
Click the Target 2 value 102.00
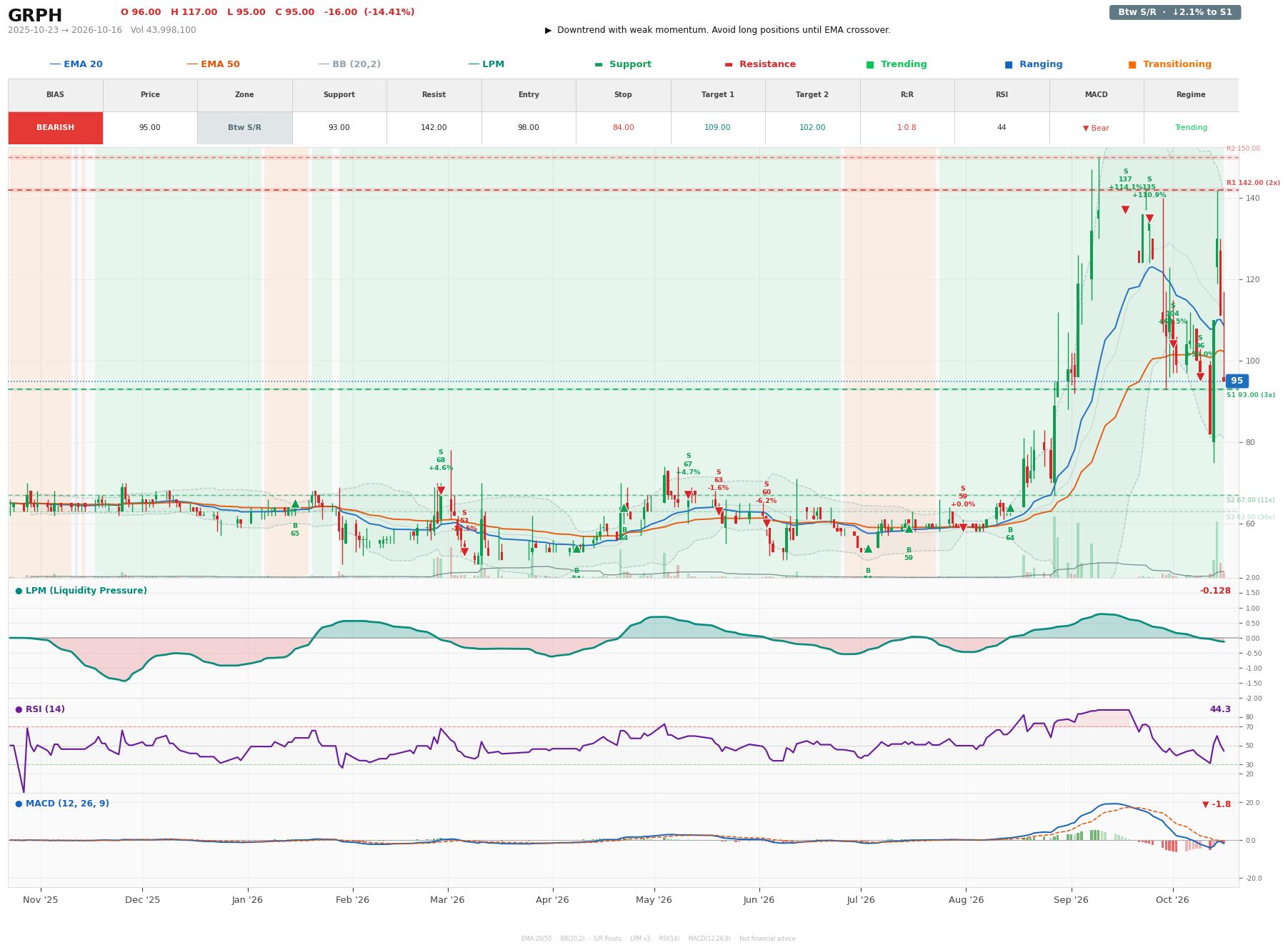point(812,128)
